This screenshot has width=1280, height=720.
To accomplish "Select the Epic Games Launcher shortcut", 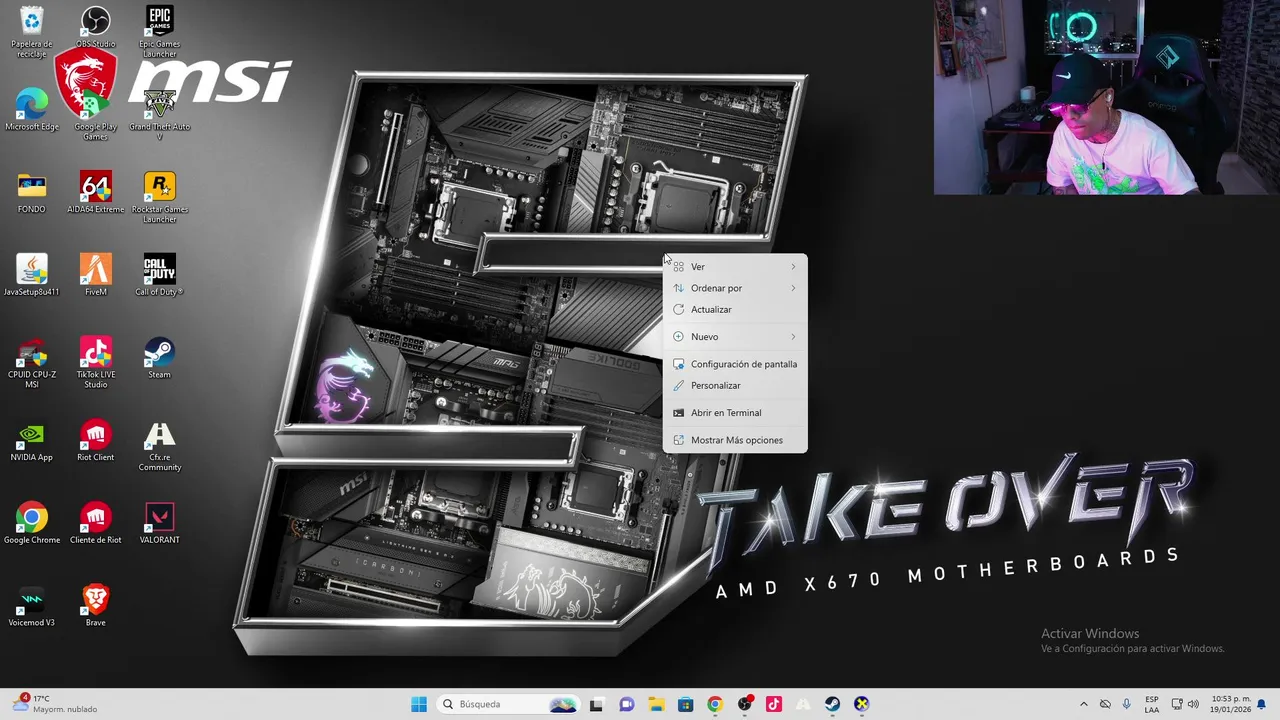I will (x=159, y=32).
